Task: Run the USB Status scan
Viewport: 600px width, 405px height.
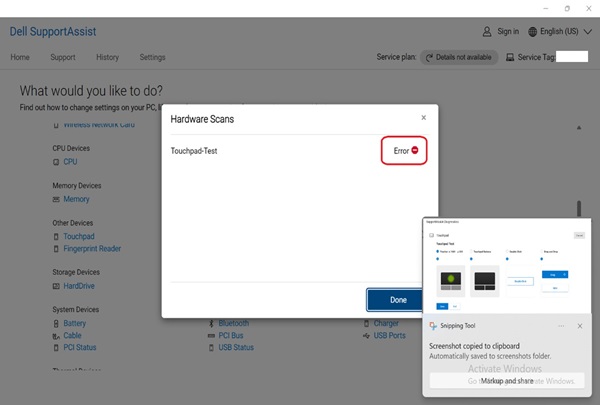Action: 236,347
